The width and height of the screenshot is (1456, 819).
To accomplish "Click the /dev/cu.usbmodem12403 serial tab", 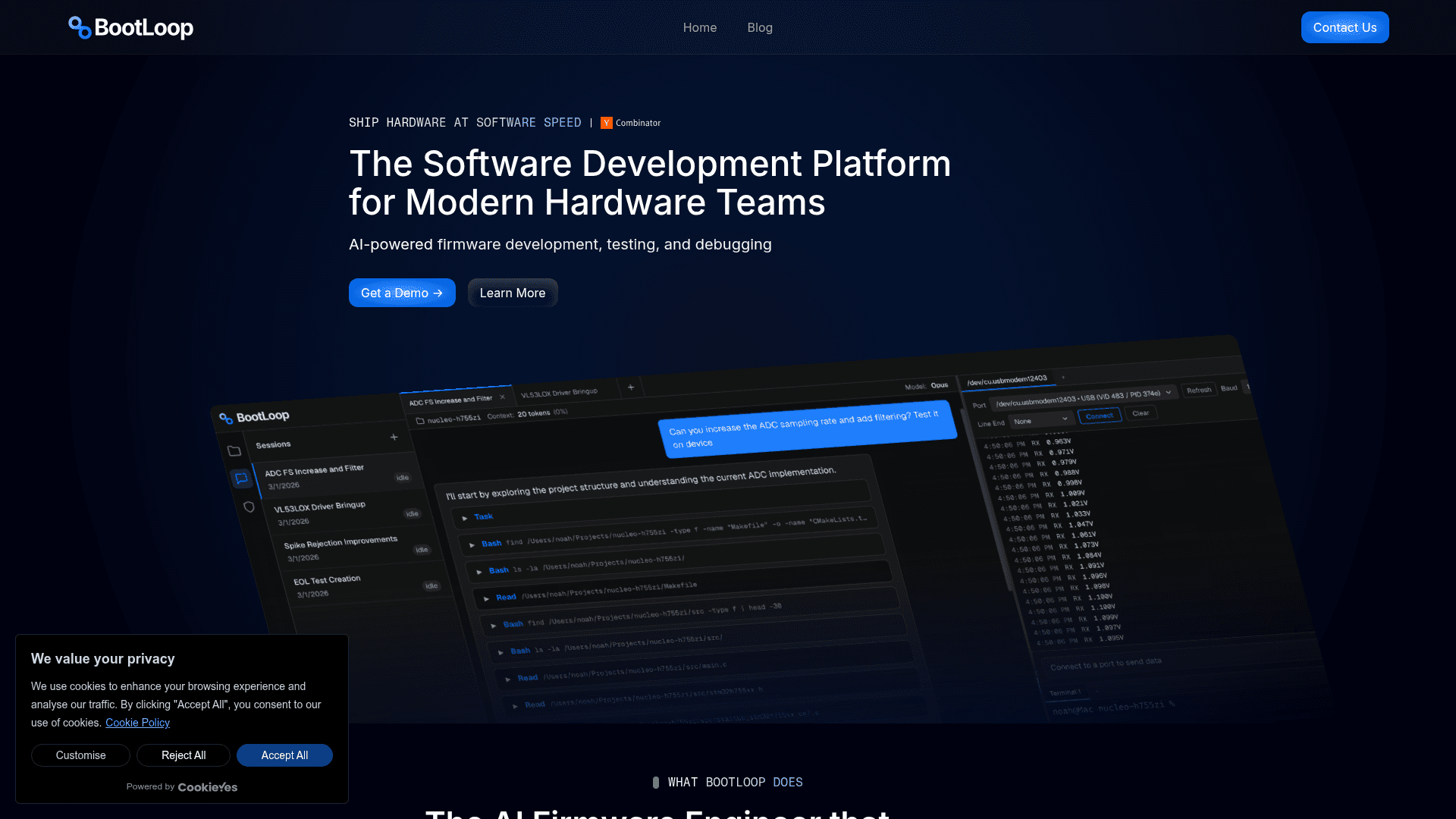I will 1007,381.
